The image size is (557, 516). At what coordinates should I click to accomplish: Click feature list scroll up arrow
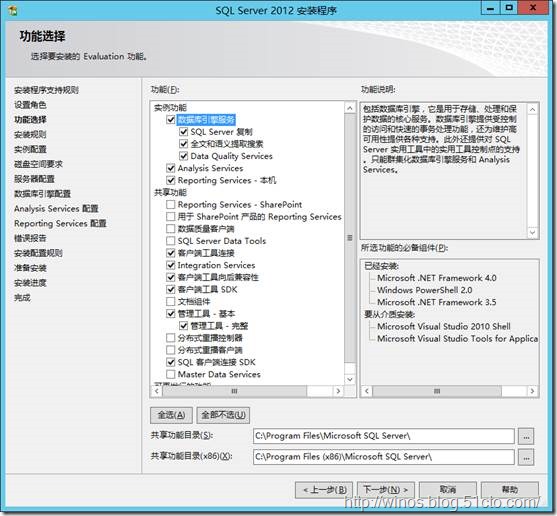pyautogui.click(x=350, y=108)
